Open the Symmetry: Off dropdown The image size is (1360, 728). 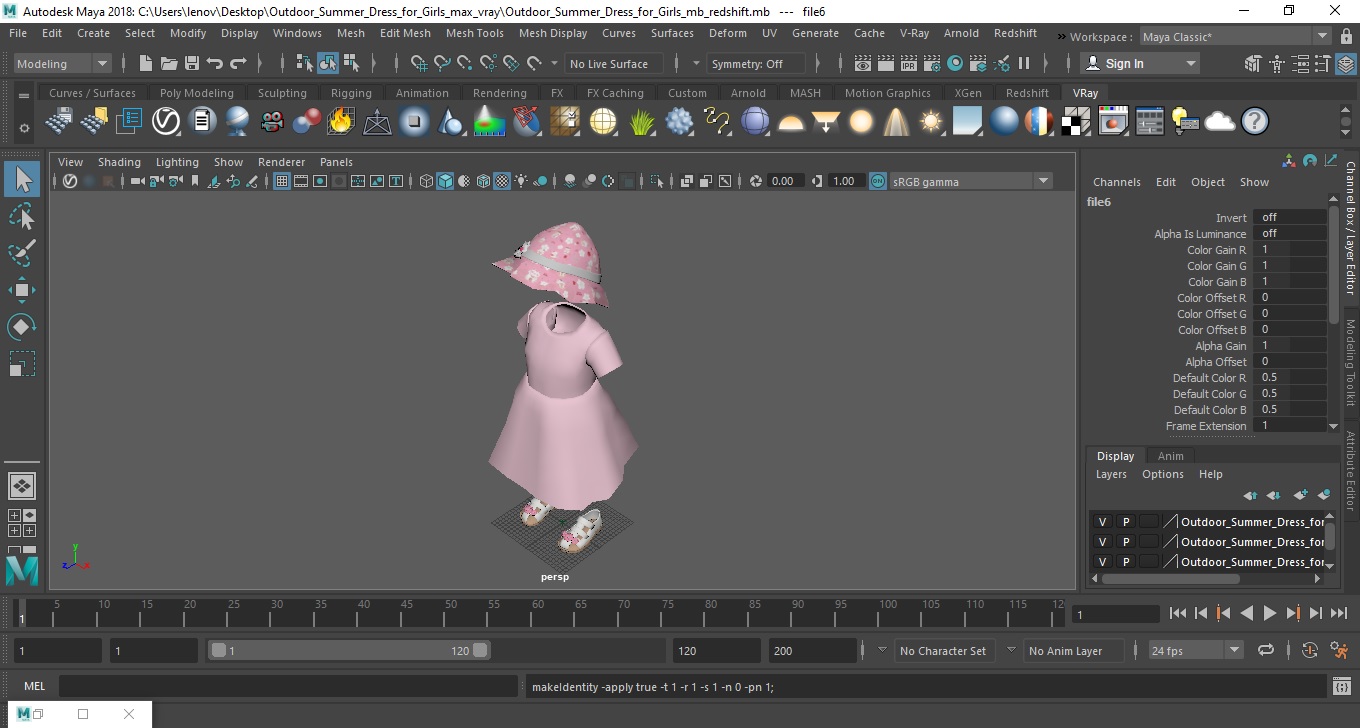coord(756,63)
